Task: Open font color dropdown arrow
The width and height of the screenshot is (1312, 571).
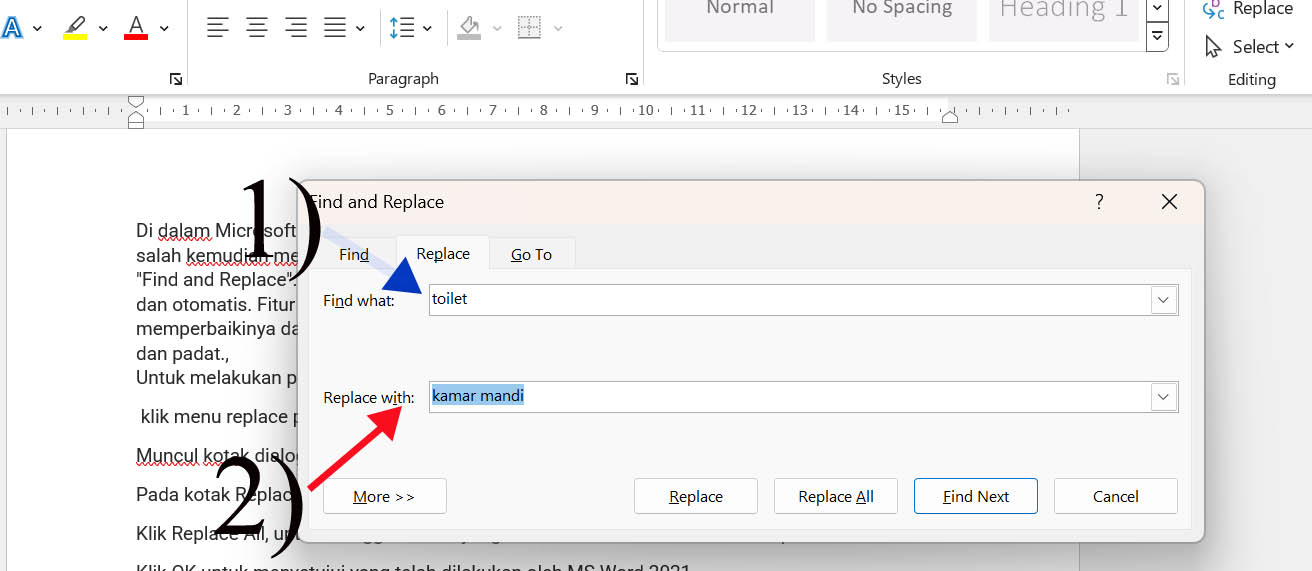Action: (164, 28)
